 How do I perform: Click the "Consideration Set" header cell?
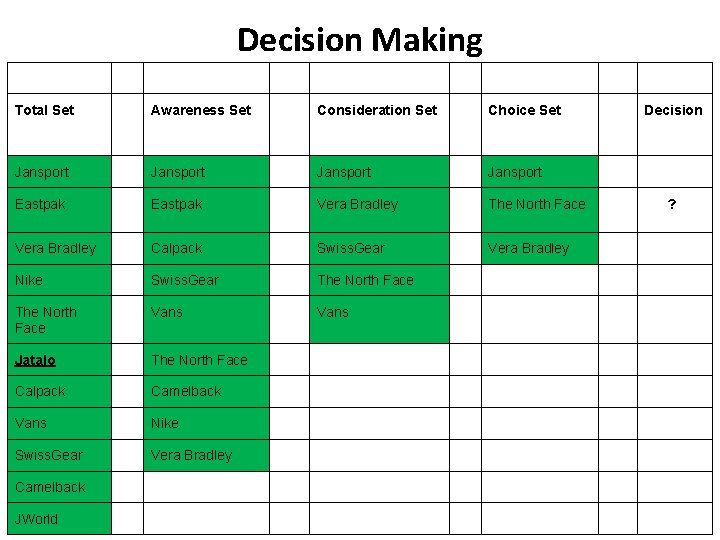[377, 110]
